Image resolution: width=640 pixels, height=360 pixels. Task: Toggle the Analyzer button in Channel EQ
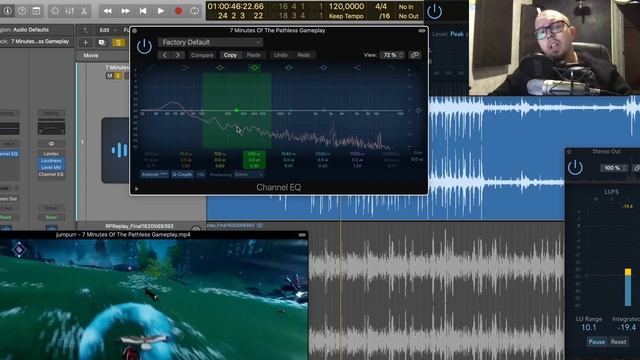(154, 174)
